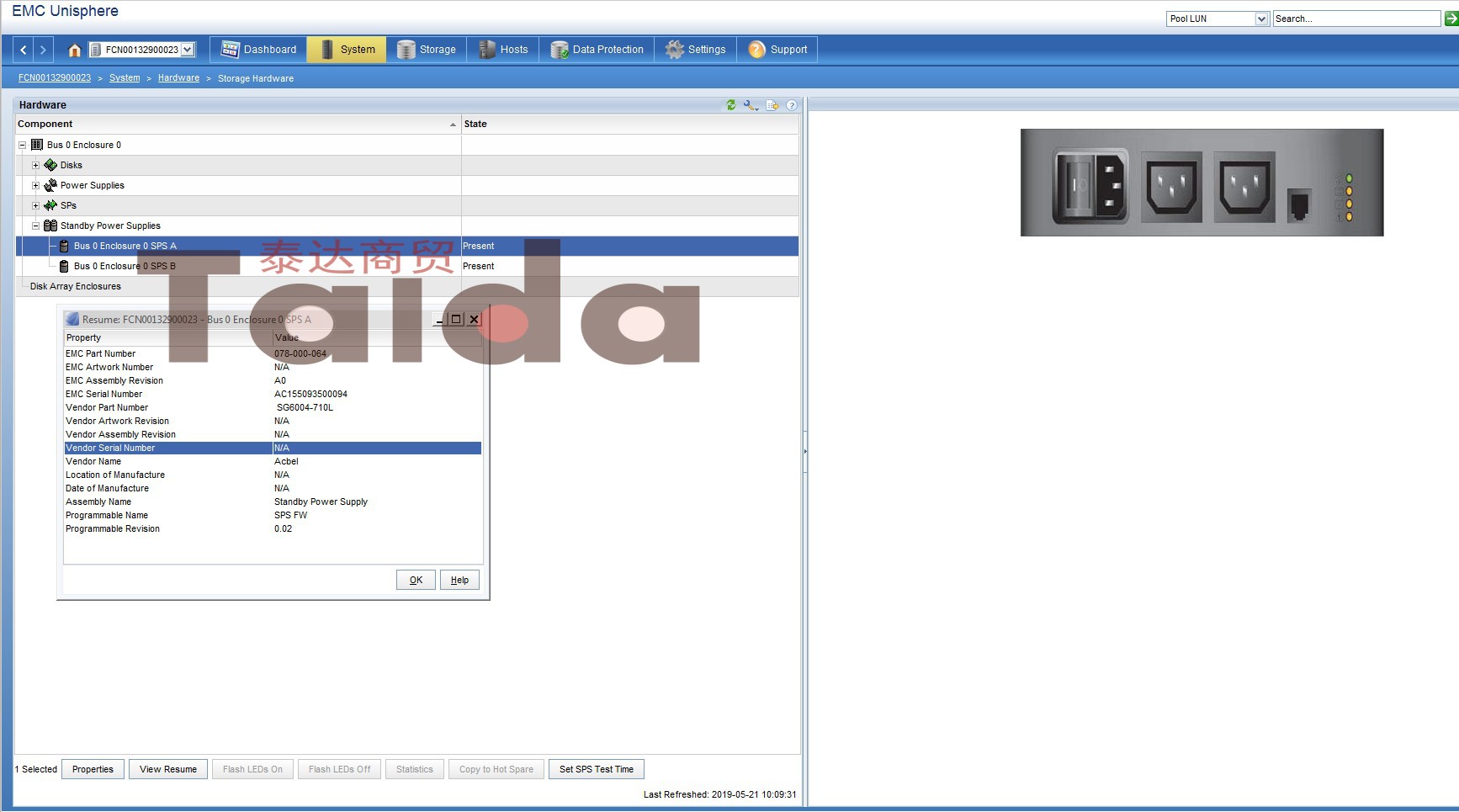Open the Data Protection tab
This screenshot has width=1459, height=812.
(597, 50)
